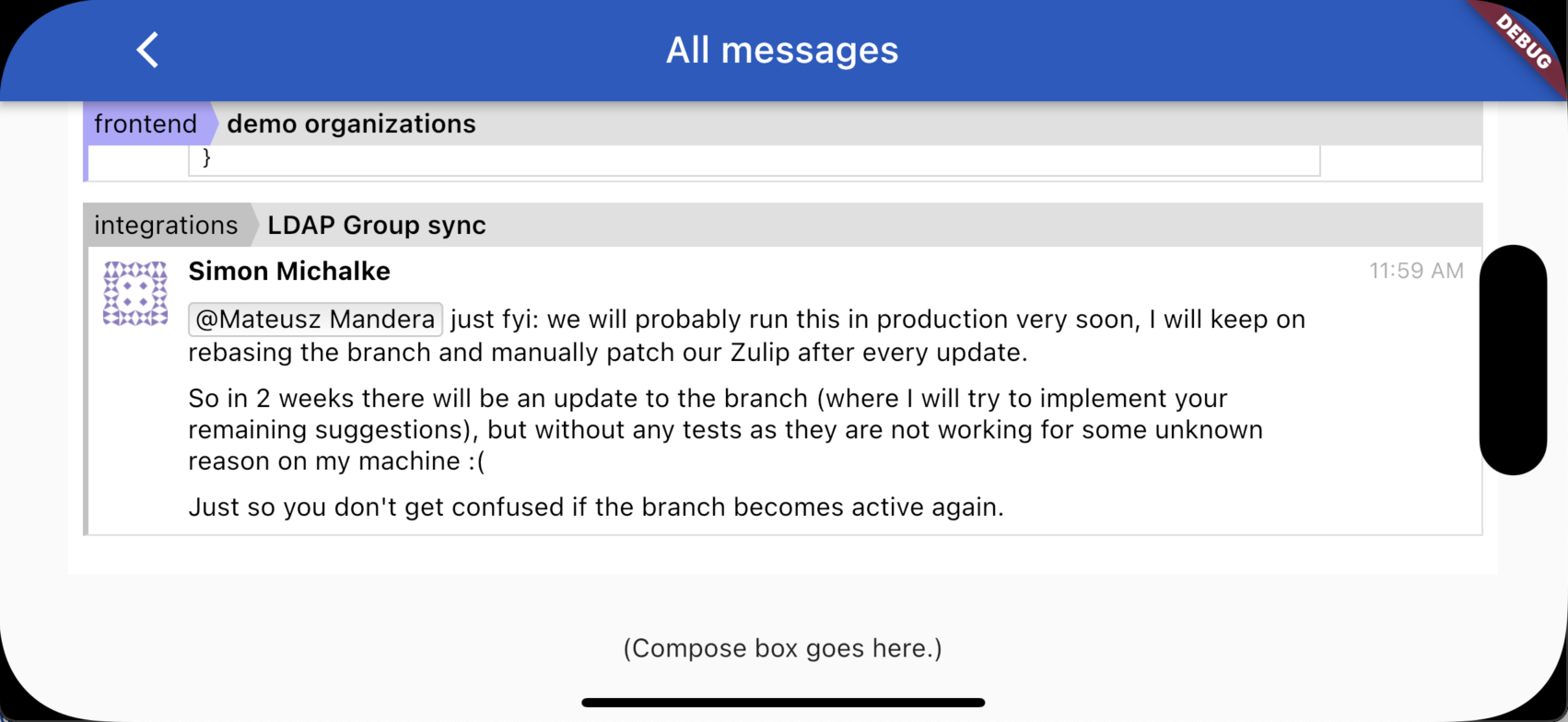1568x722 pixels.
Task: Click the chevron after frontend label
Action: pyautogui.click(x=214, y=123)
